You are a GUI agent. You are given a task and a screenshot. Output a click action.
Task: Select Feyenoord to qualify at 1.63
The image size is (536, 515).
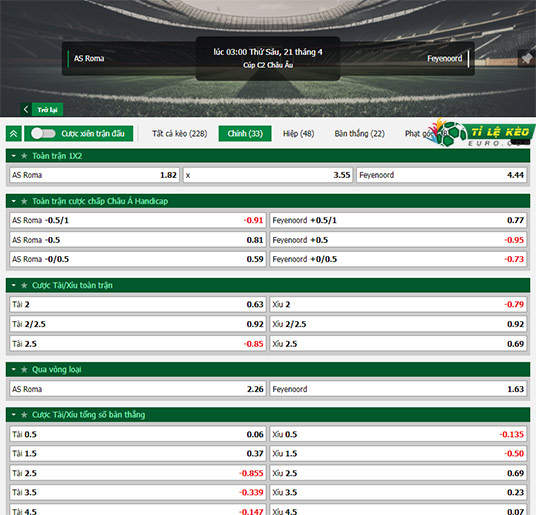pos(398,389)
